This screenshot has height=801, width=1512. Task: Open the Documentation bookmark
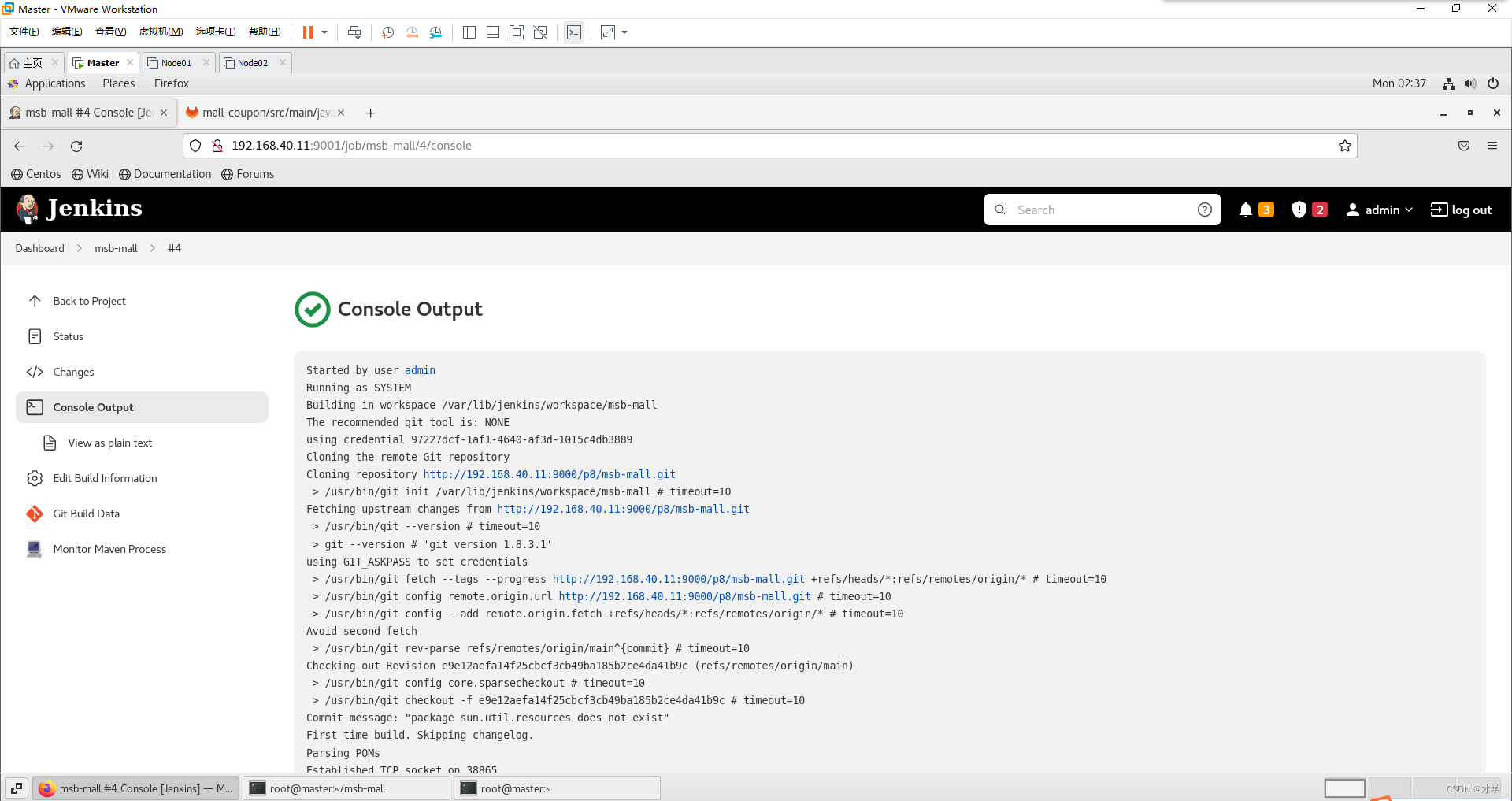(x=165, y=174)
